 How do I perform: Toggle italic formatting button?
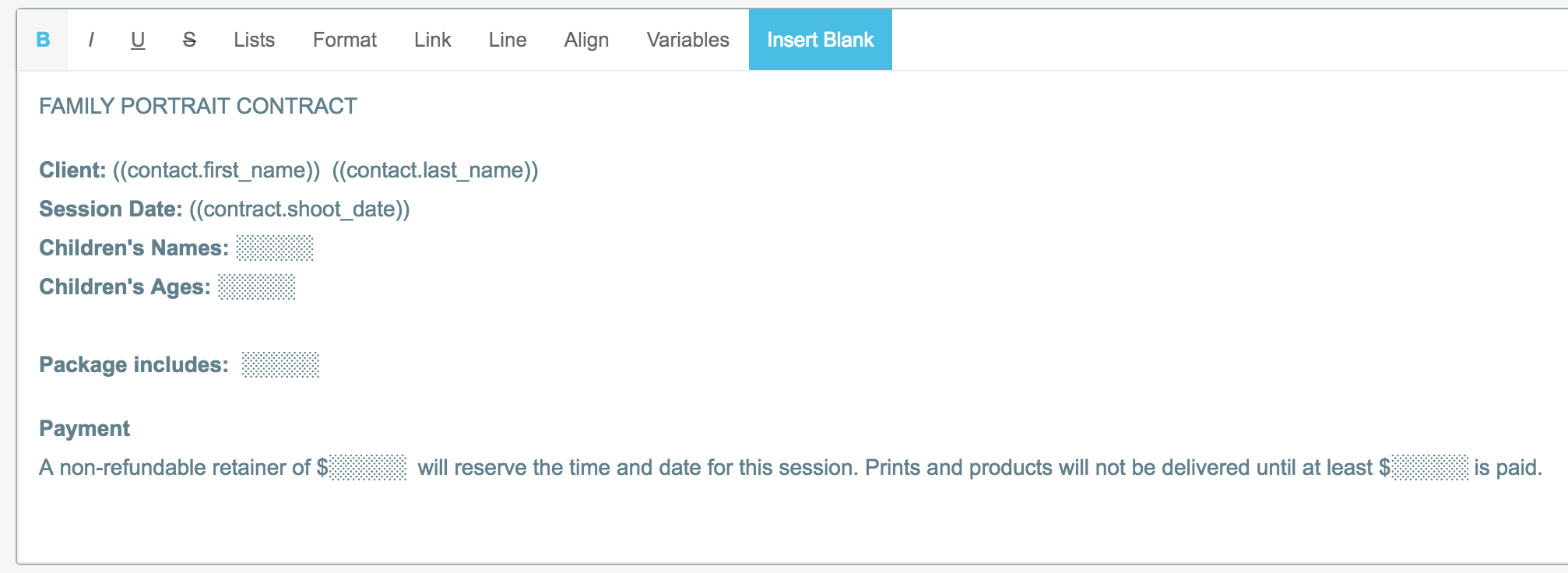(91, 40)
